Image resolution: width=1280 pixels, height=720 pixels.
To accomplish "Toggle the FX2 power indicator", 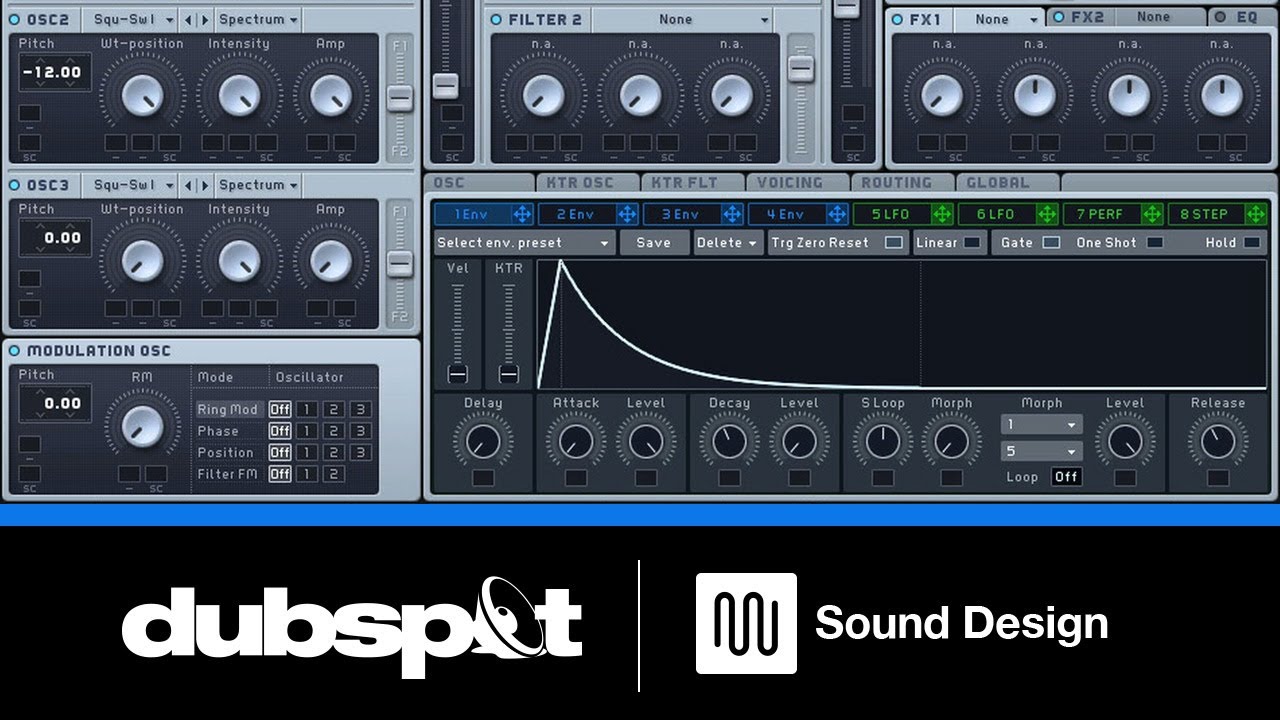I will 1058,17.
